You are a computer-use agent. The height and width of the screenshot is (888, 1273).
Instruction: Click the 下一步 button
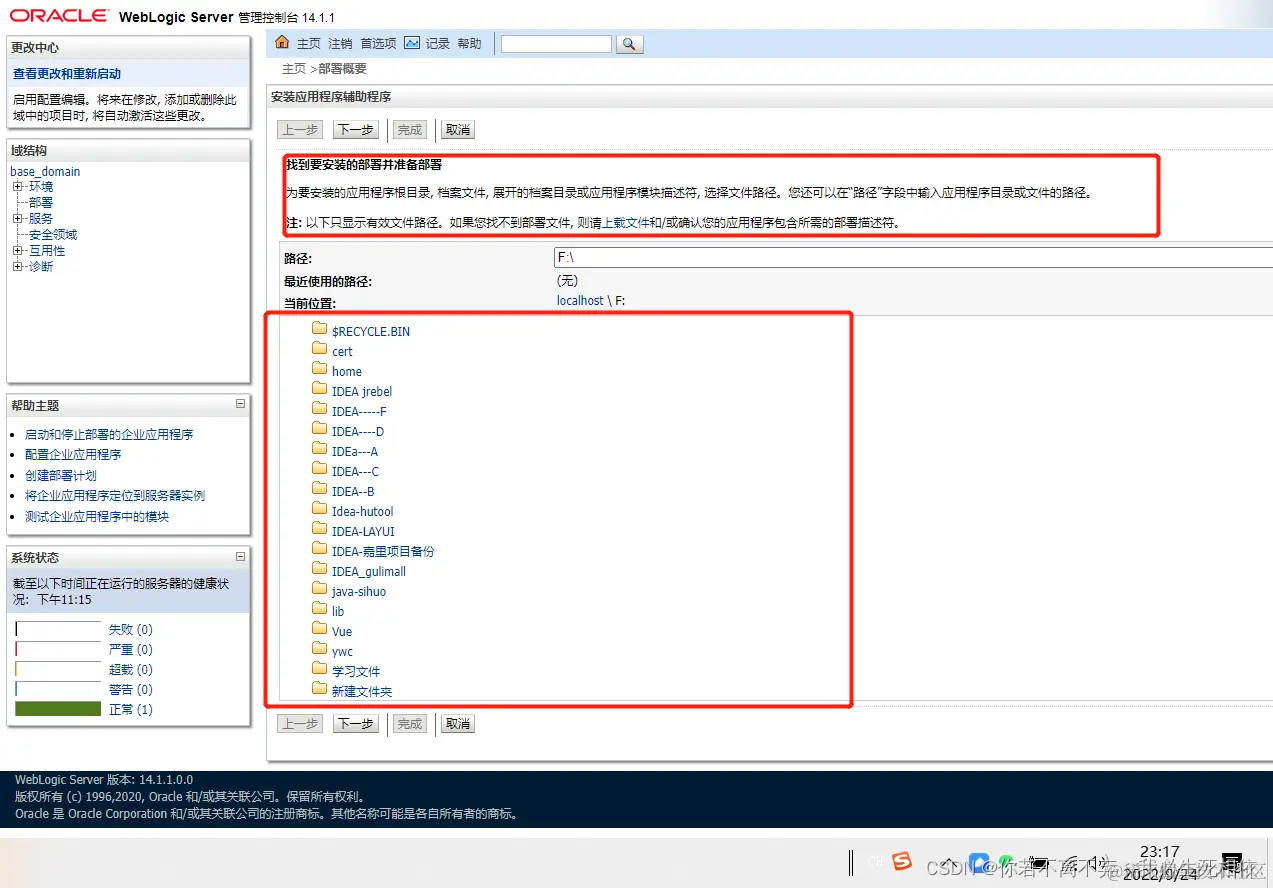coord(355,129)
